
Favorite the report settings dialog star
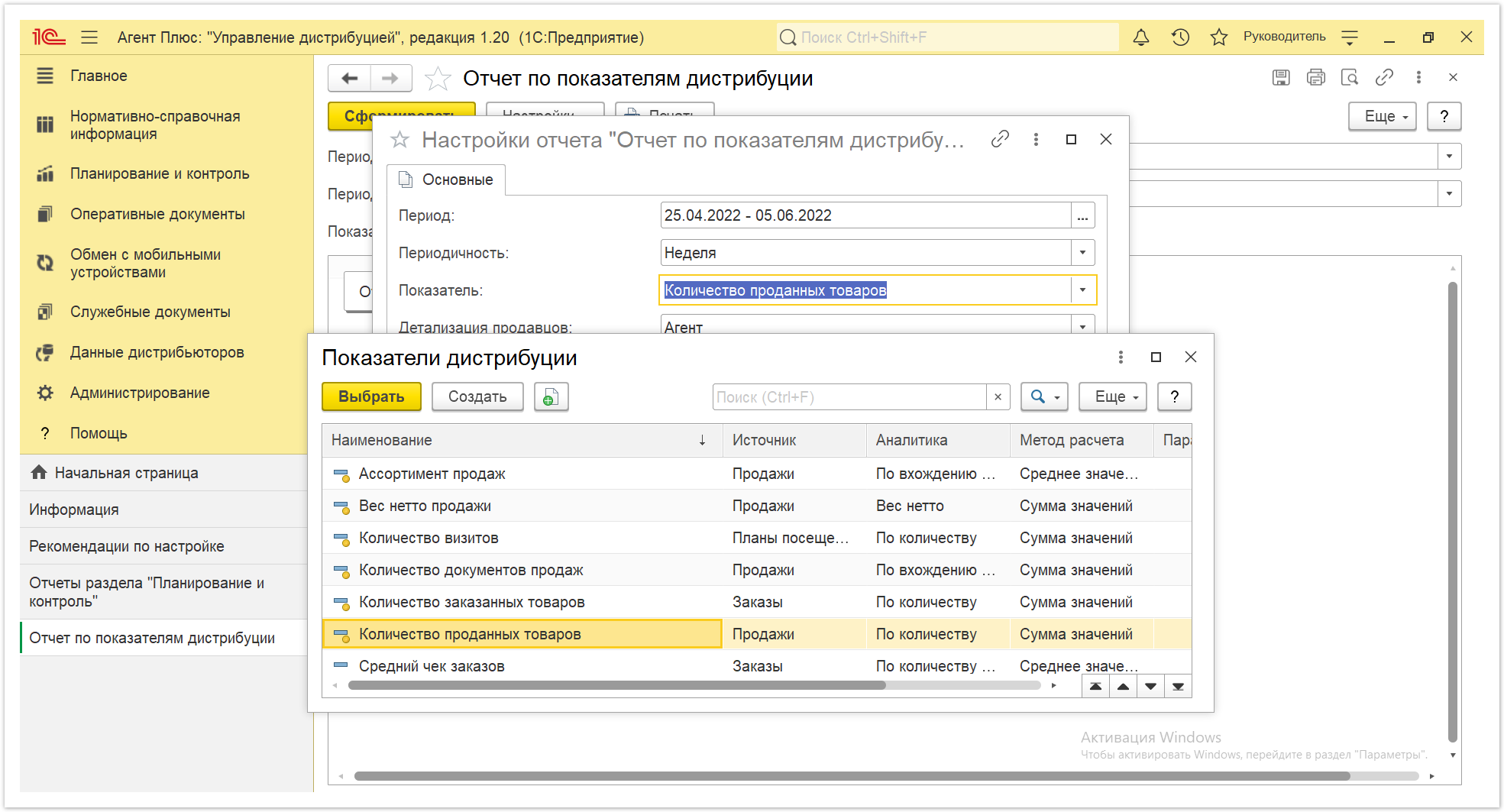tap(400, 140)
